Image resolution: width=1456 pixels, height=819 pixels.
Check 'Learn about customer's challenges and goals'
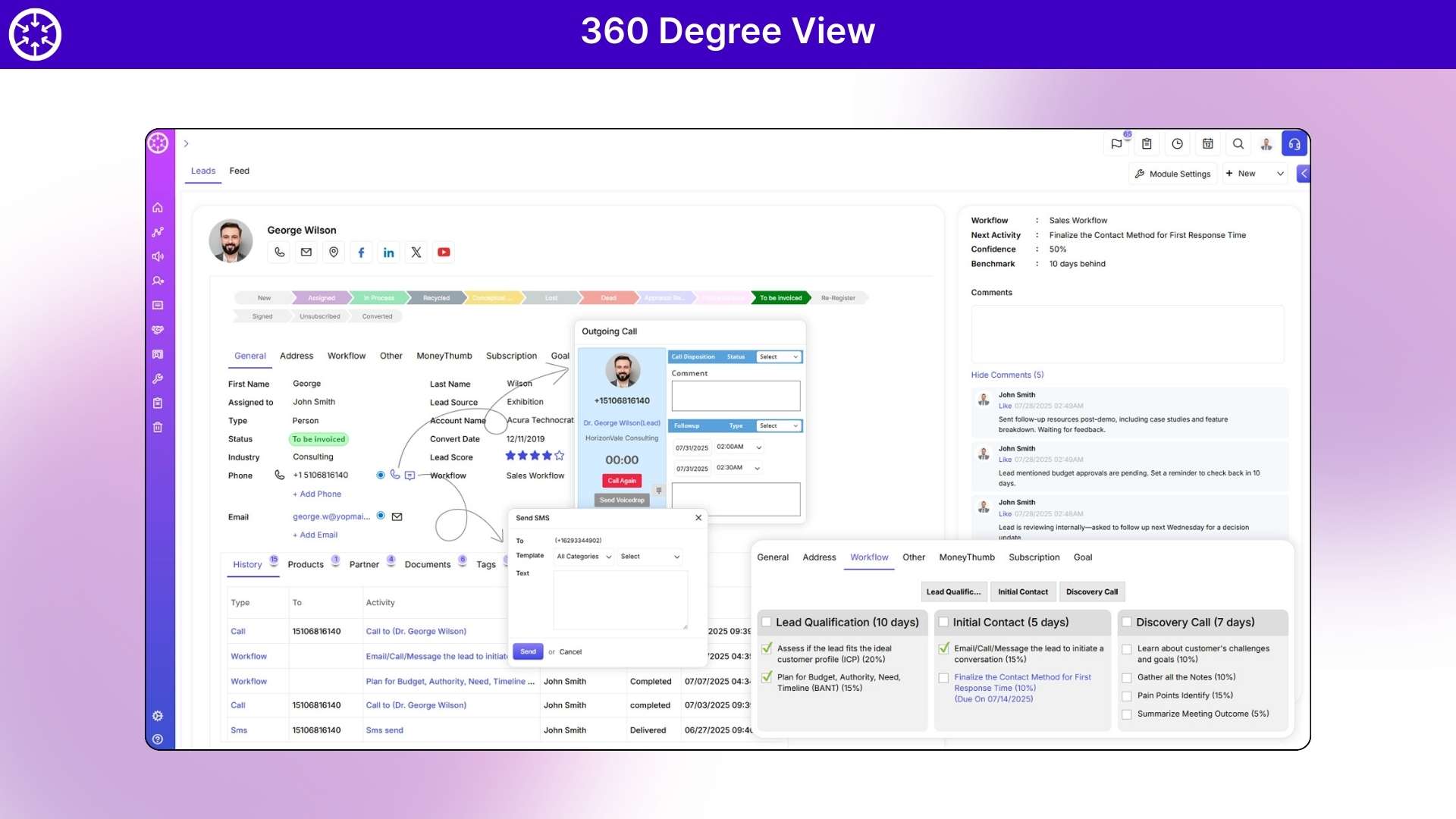1127,649
